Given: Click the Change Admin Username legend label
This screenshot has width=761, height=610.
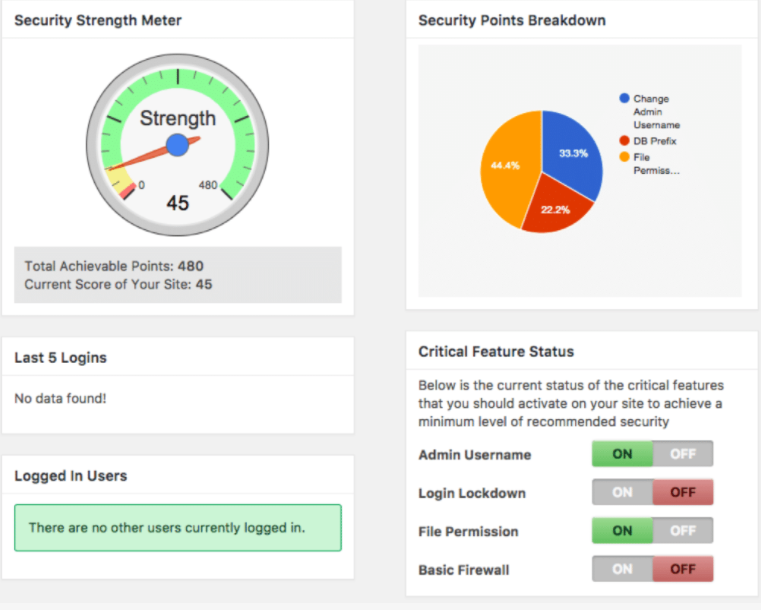Looking at the screenshot, I should pyautogui.click(x=657, y=112).
